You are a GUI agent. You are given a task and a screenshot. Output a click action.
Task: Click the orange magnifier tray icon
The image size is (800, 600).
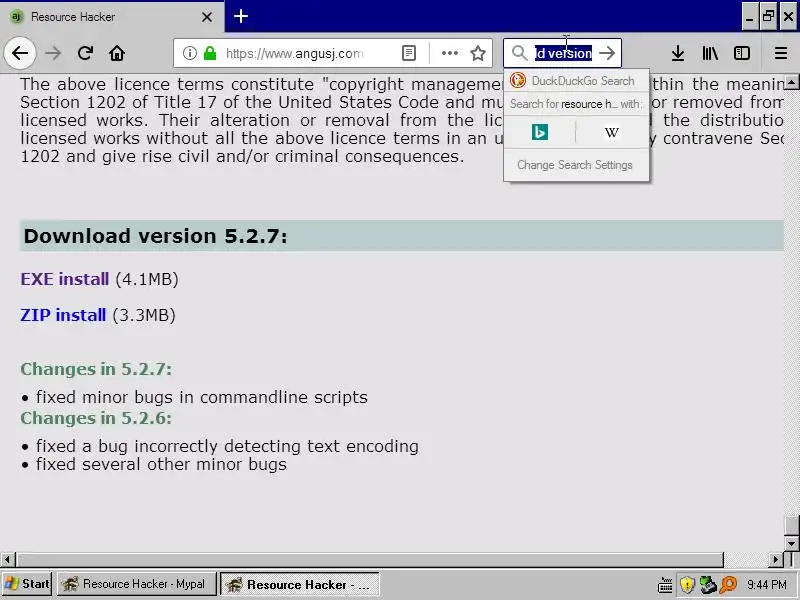tap(728, 585)
